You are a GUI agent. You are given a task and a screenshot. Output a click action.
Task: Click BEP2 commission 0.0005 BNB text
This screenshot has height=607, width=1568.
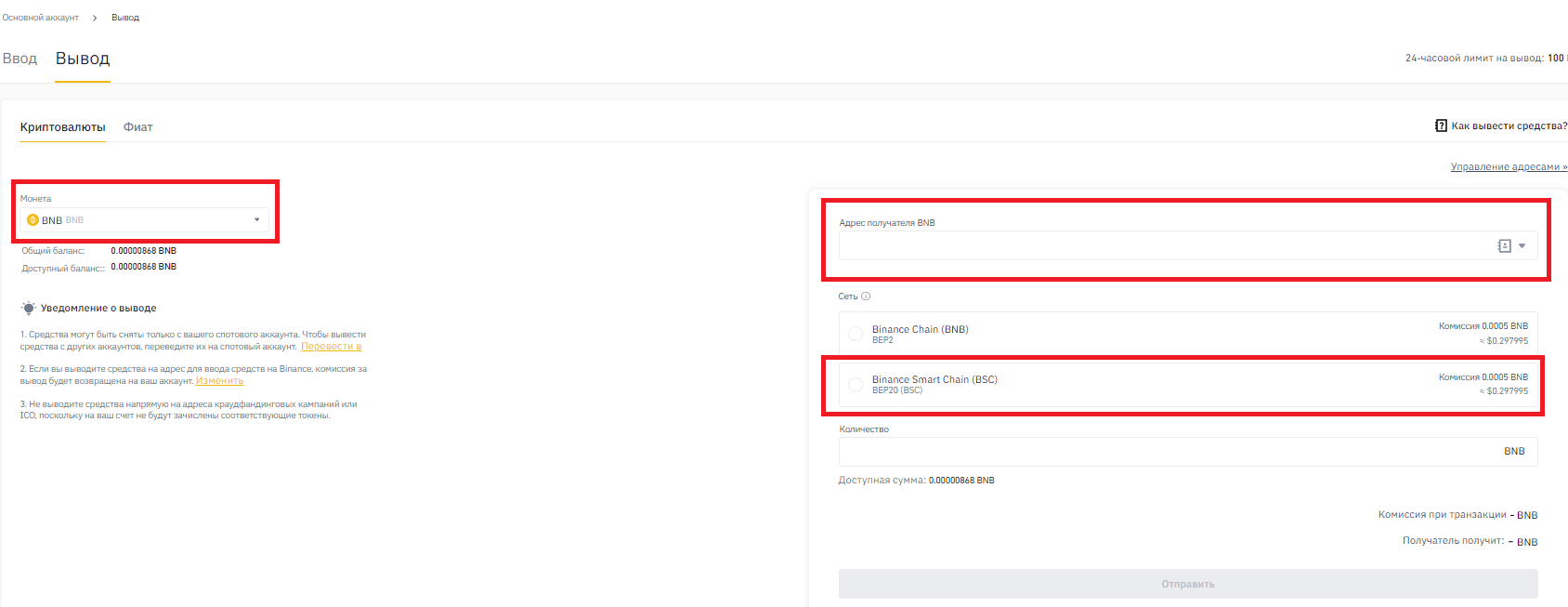[x=1483, y=326]
